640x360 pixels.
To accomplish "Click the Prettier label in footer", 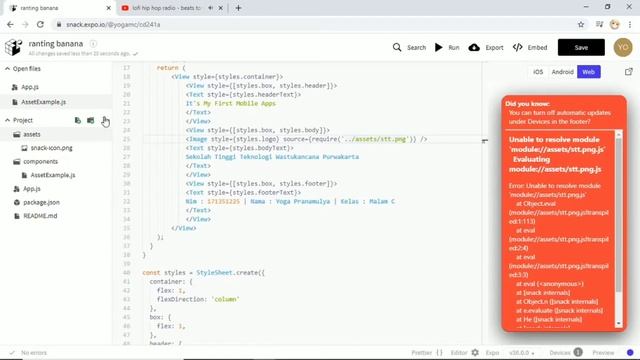I will [421, 352].
